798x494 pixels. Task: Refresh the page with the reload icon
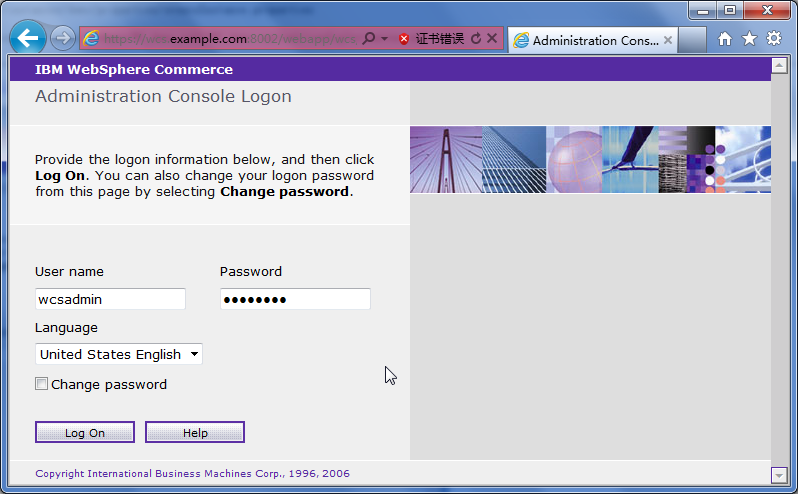tap(476, 39)
